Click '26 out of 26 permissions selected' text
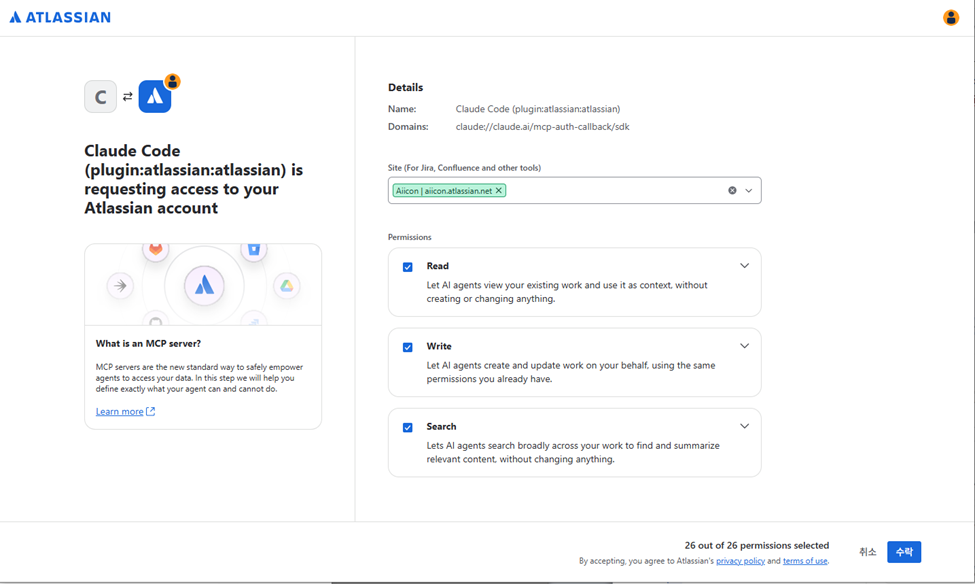This screenshot has height=584, width=975. (x=757, y=545)
